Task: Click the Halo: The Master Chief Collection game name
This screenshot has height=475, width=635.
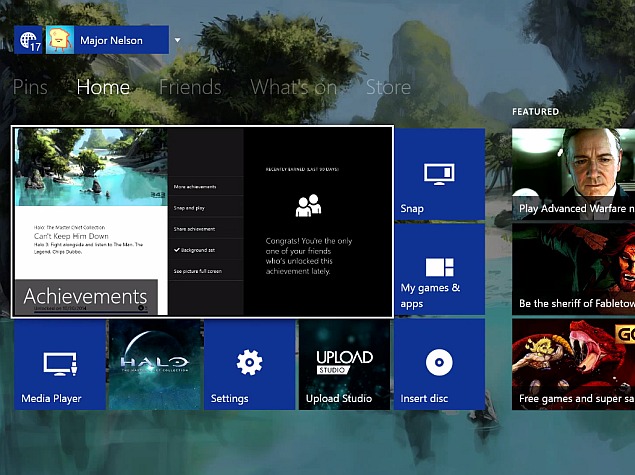Action: tap(69, 227)
